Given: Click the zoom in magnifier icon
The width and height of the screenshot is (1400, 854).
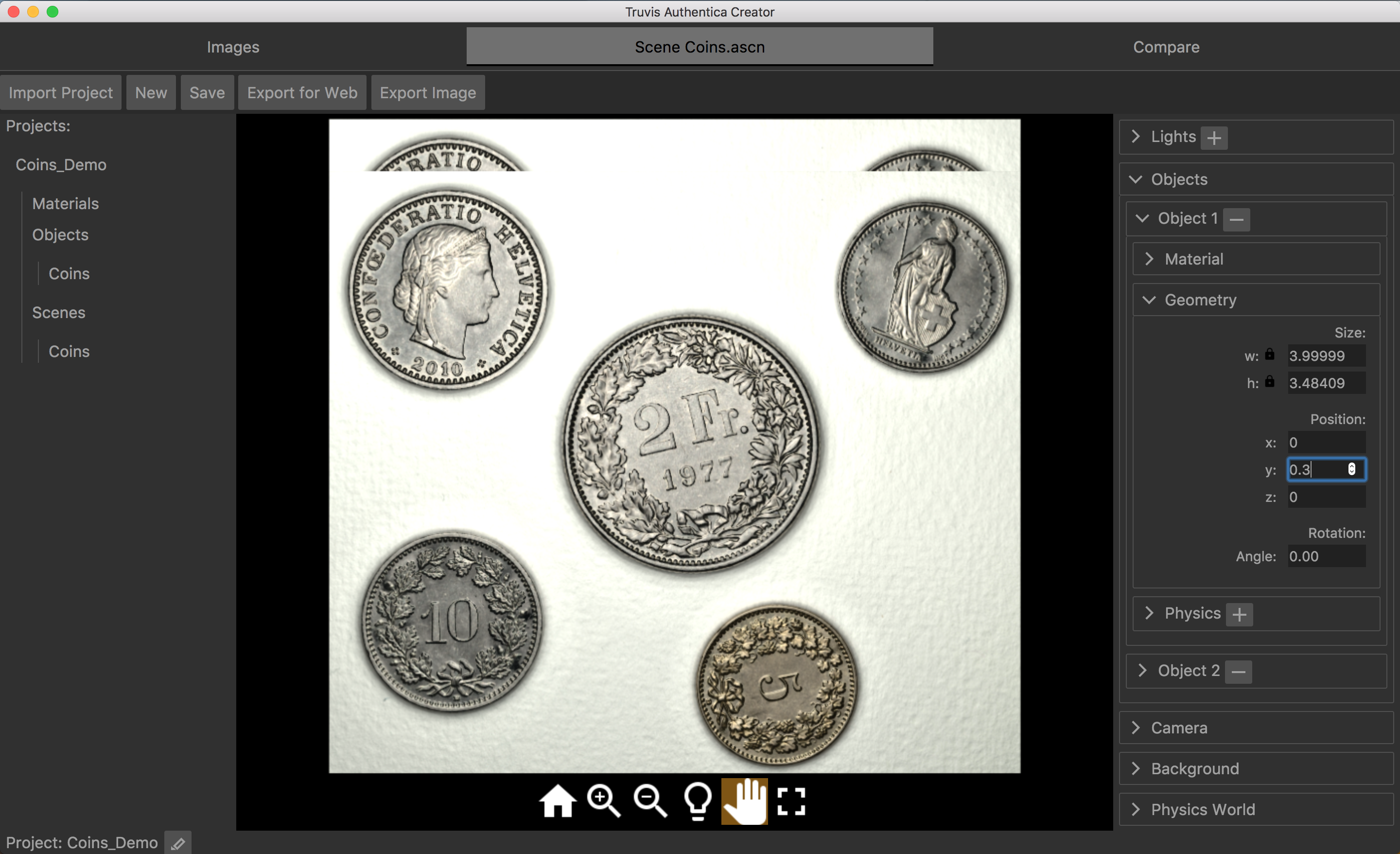Looking at the screenshot, I should coord(603,801).
